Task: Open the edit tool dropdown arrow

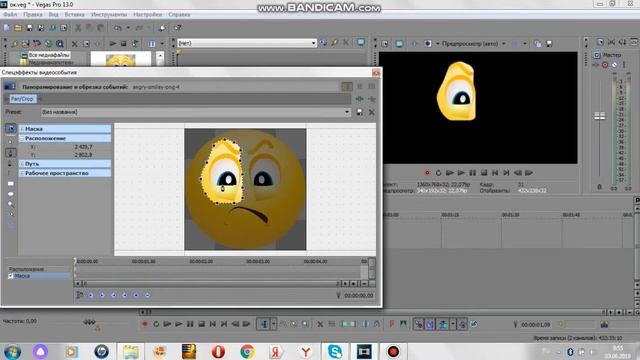Action: [273, 324]
